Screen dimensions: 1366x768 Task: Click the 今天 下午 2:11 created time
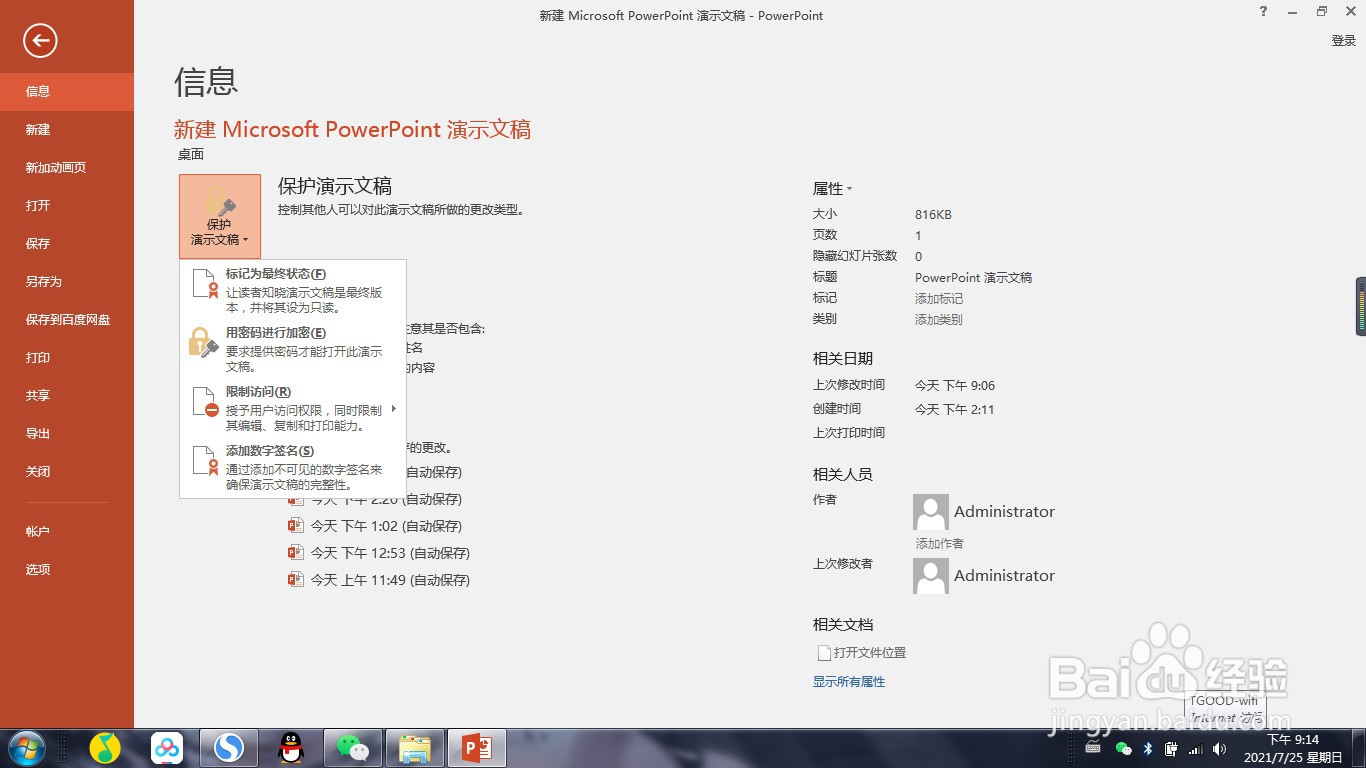(x=955, y=409)
